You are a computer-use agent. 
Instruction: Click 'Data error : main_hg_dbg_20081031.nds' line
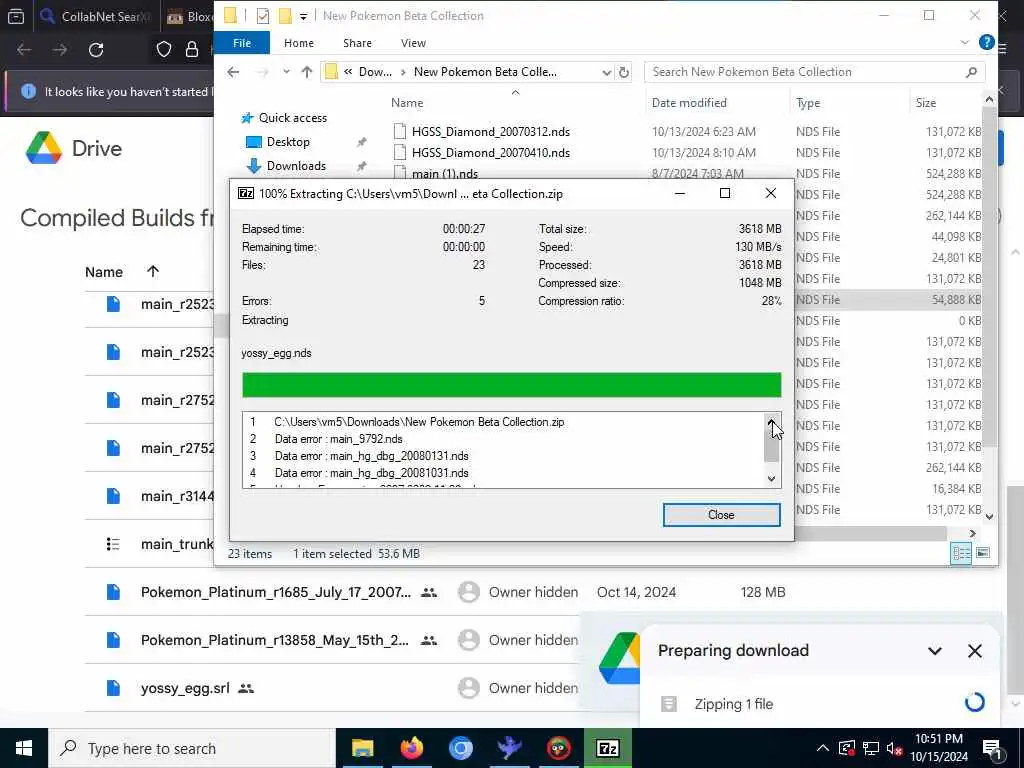pyautogui.click(x=372, y=473)
